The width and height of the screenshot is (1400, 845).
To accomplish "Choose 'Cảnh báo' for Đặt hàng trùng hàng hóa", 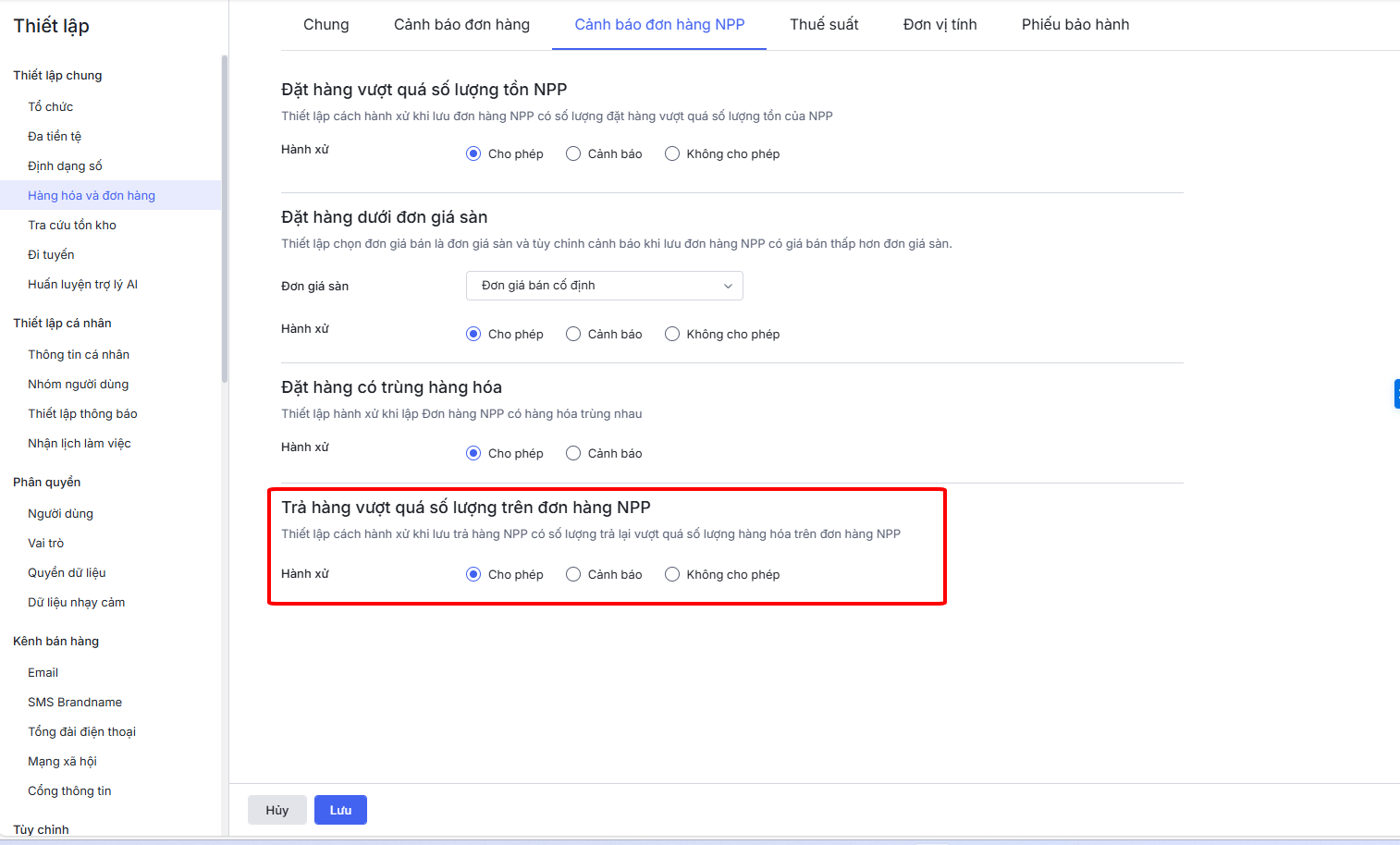I will pos(573,453).
